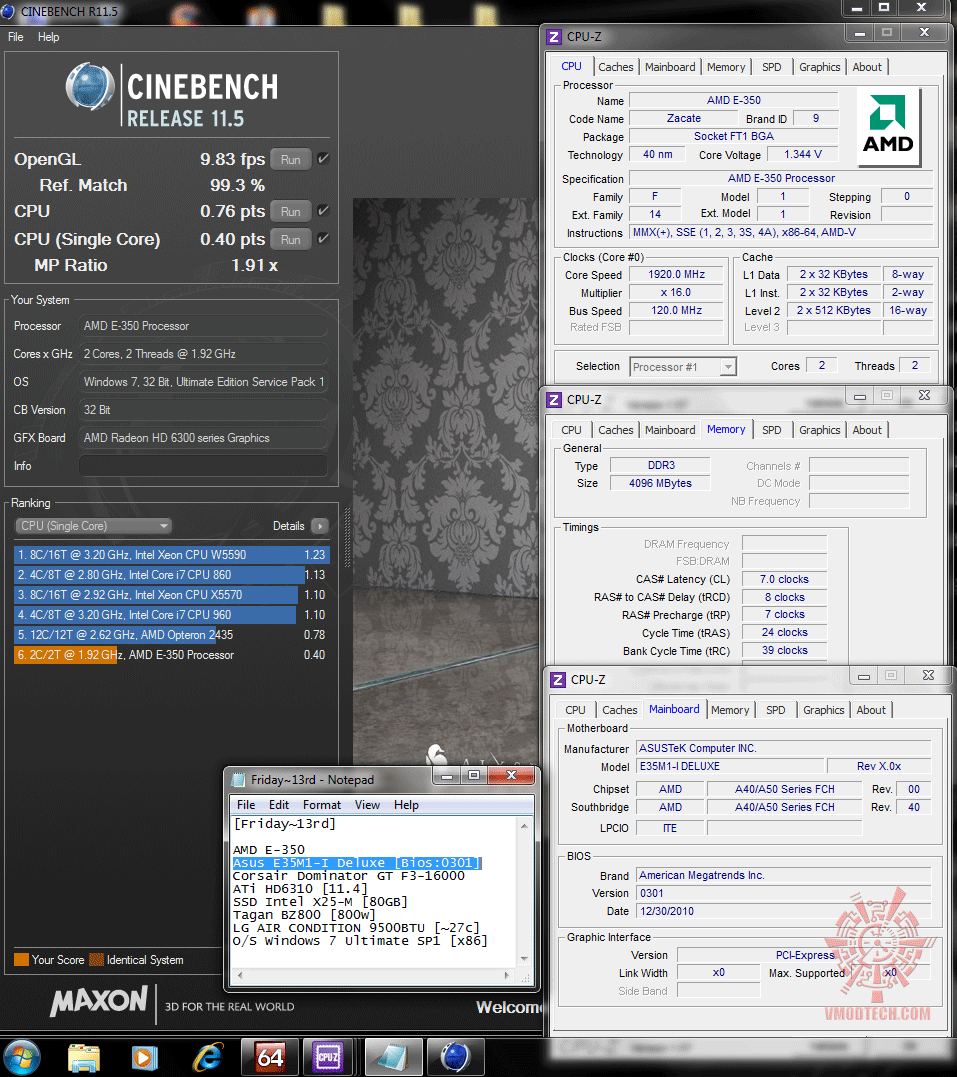
Task: Select Graphics tab in the Mainboard CPU-Z window
Action: [824, 710]
